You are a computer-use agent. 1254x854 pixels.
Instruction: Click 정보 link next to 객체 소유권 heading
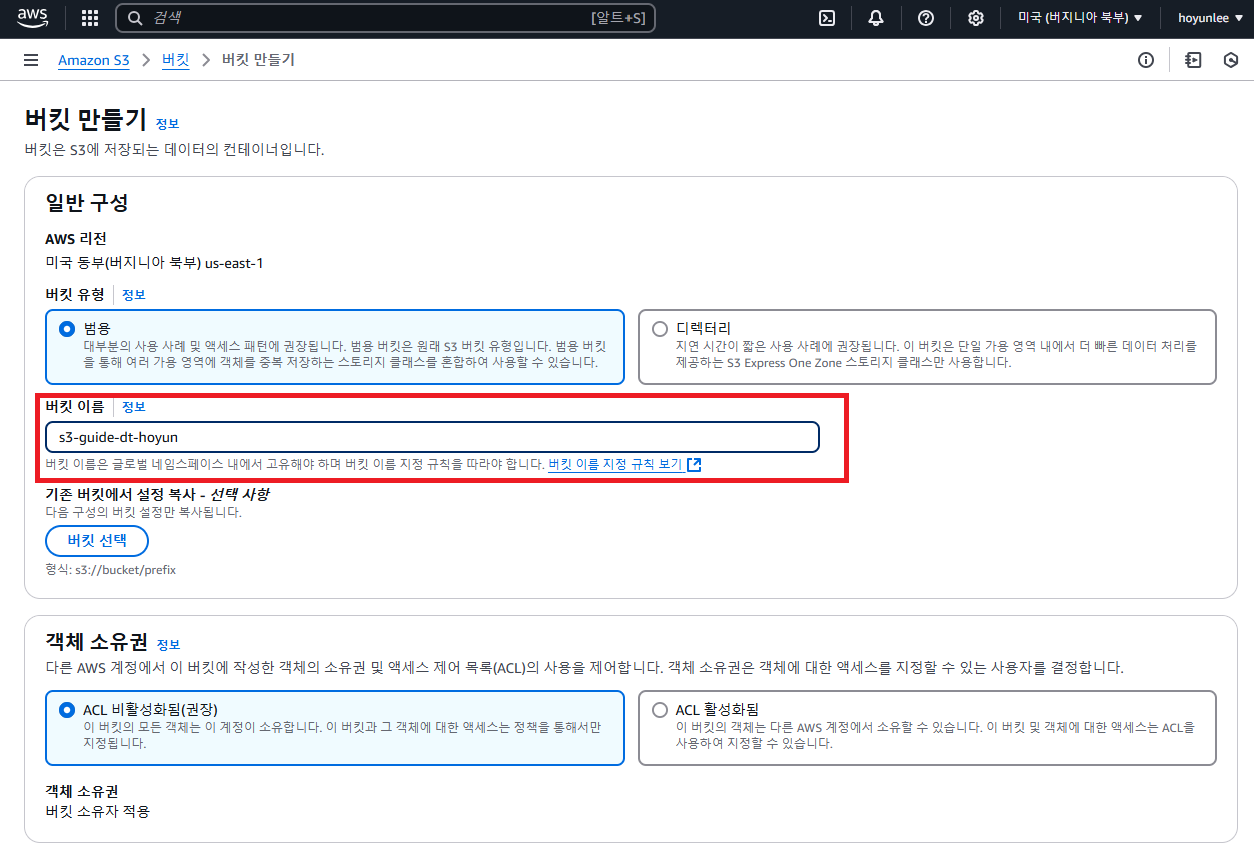(168, 645)
